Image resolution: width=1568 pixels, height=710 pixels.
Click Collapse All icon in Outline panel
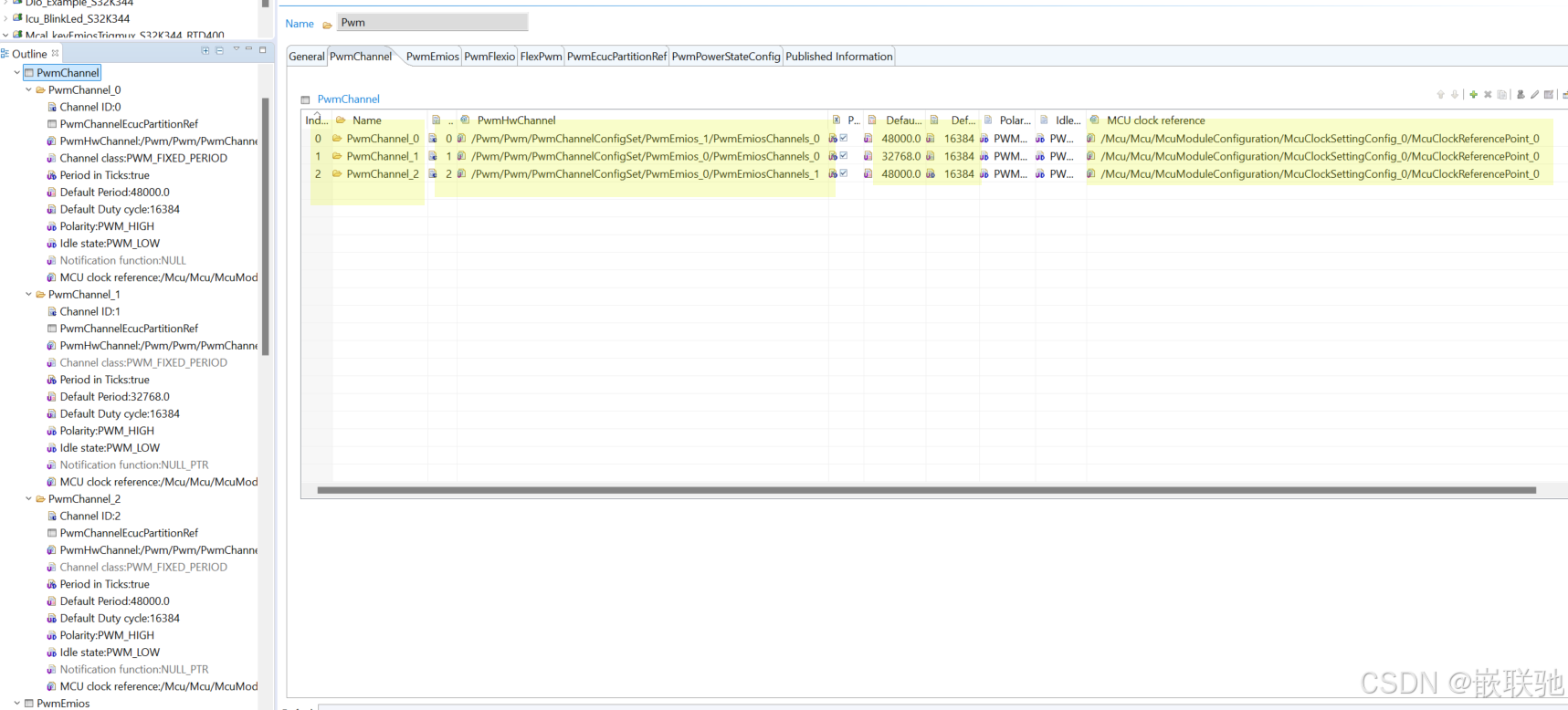(219, 50)
